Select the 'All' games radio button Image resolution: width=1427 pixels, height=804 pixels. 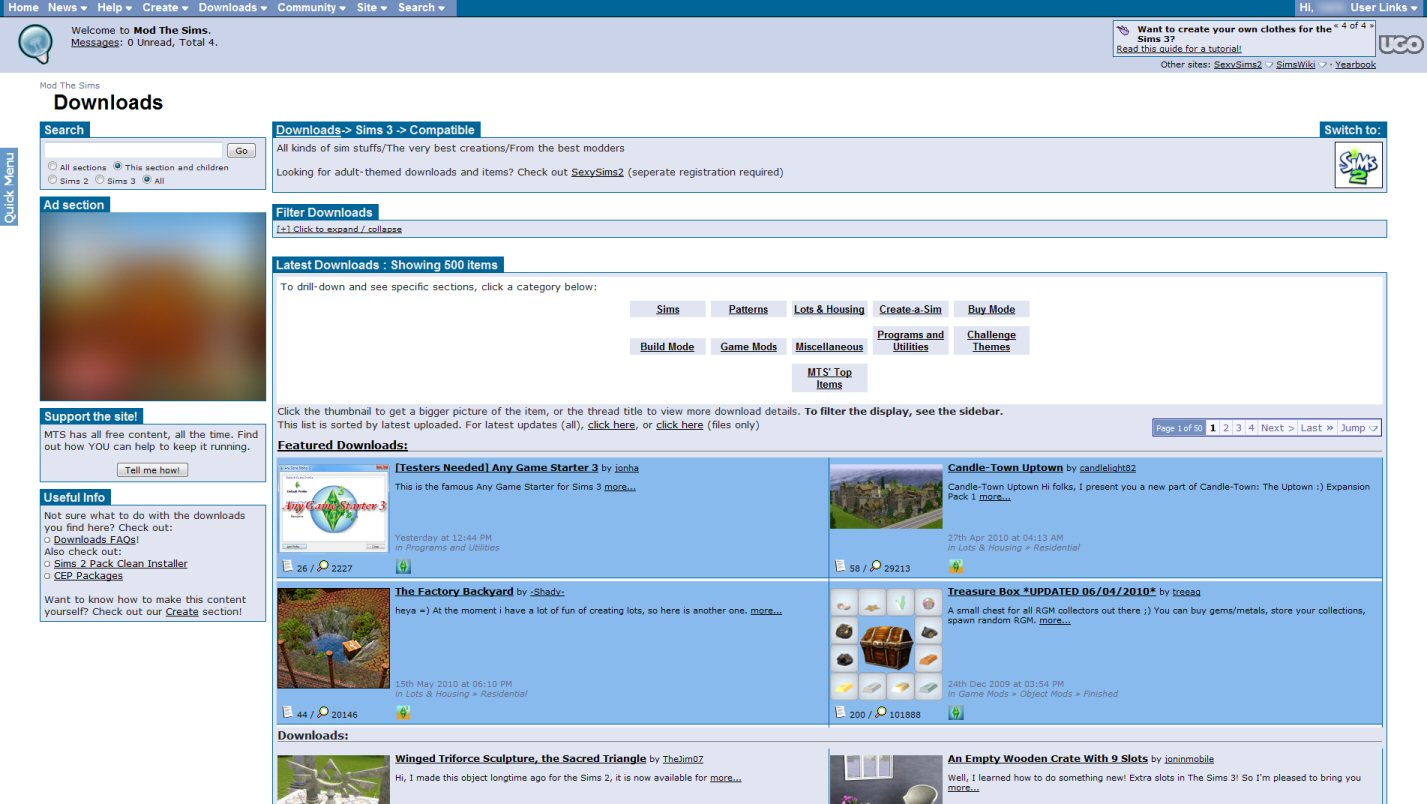click(x=147, y=180)
